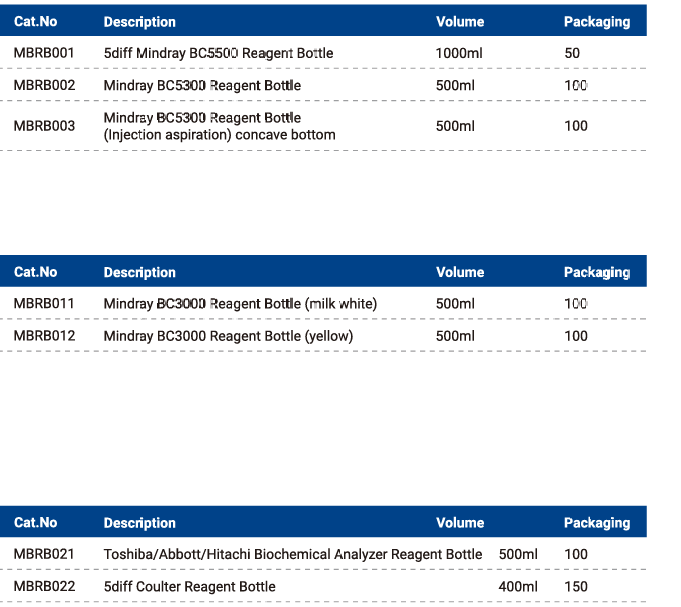Click packaging 100 in MBRB003 row

(576, 126)
